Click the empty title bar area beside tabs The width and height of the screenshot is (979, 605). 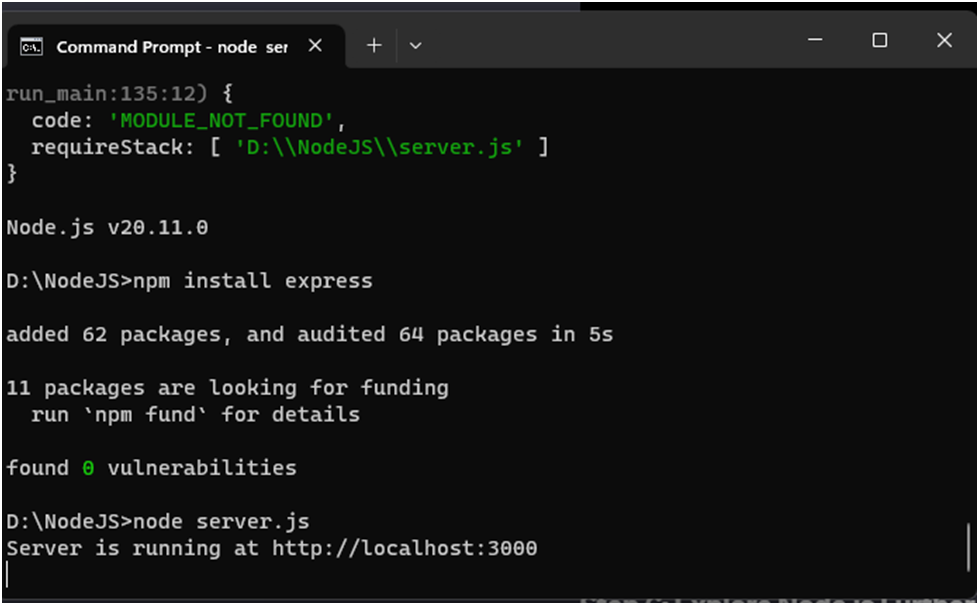click(600, 42)
